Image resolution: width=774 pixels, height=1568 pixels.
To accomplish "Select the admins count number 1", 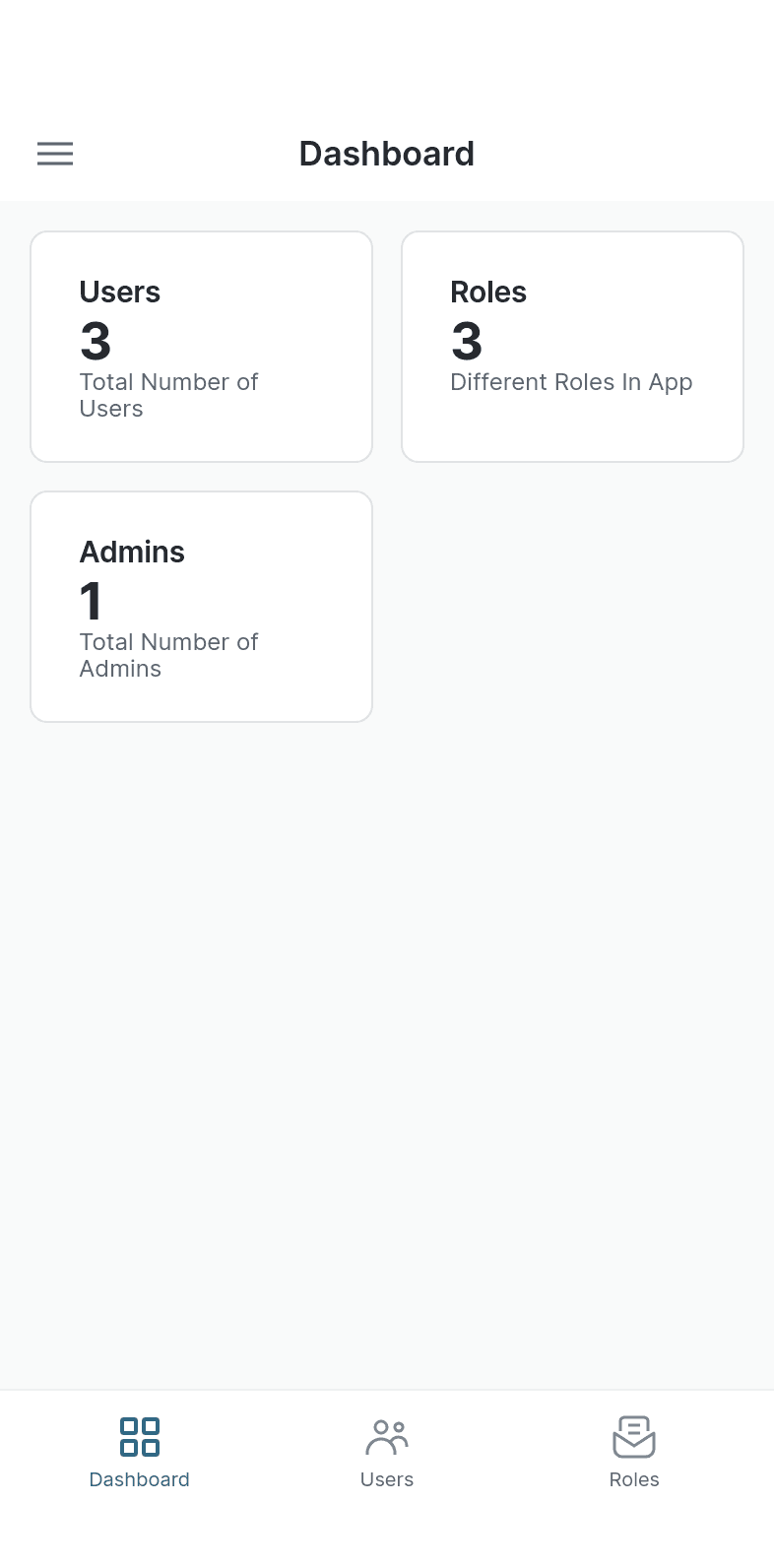I will (91, 602).
